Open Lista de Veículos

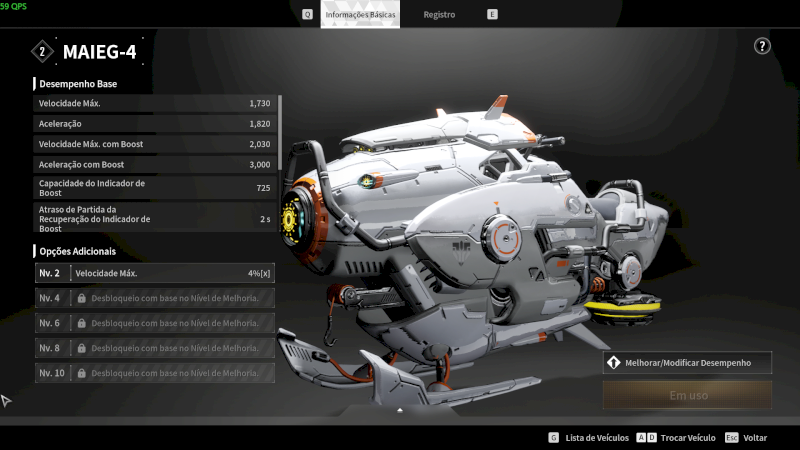597,438
